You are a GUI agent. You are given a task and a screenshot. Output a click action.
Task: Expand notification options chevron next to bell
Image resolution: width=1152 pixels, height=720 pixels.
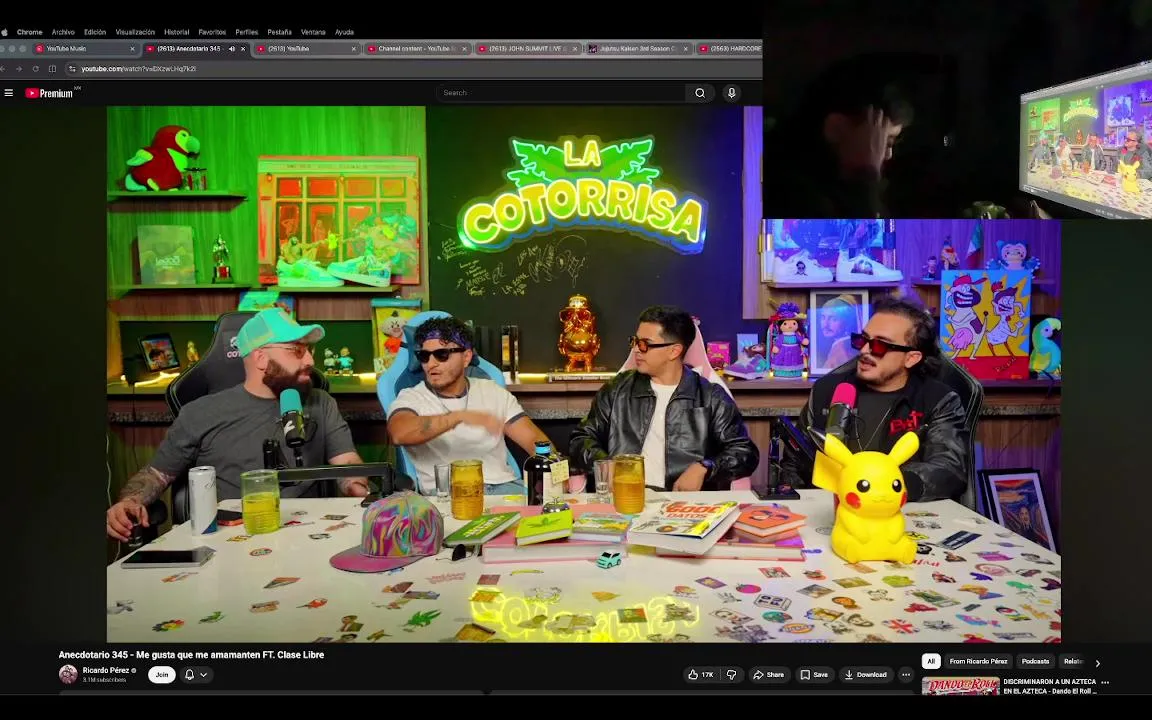[x=204, y=674]
